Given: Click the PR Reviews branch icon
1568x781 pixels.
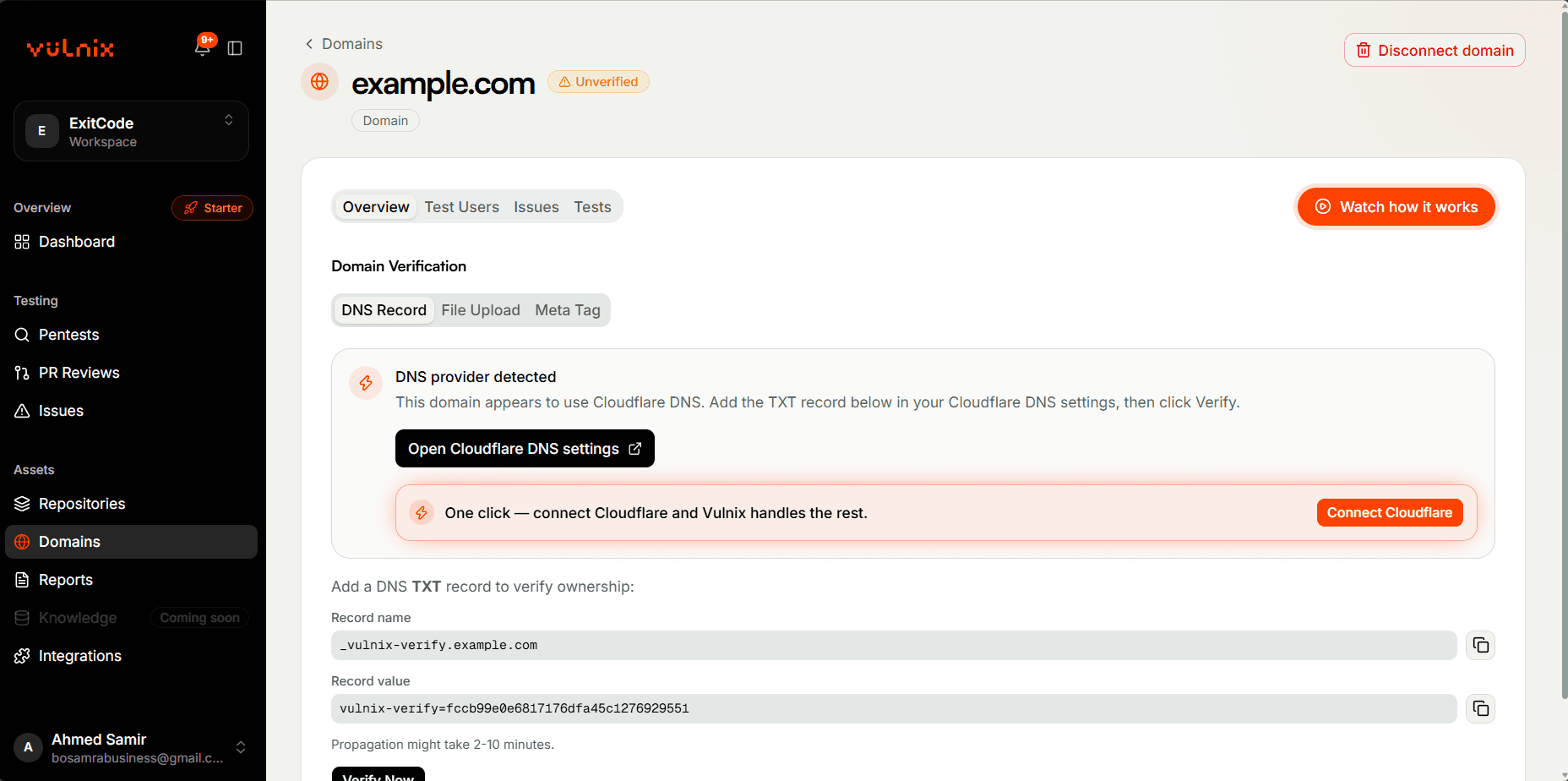Looking at the screenshot, I should click(22, 373).
